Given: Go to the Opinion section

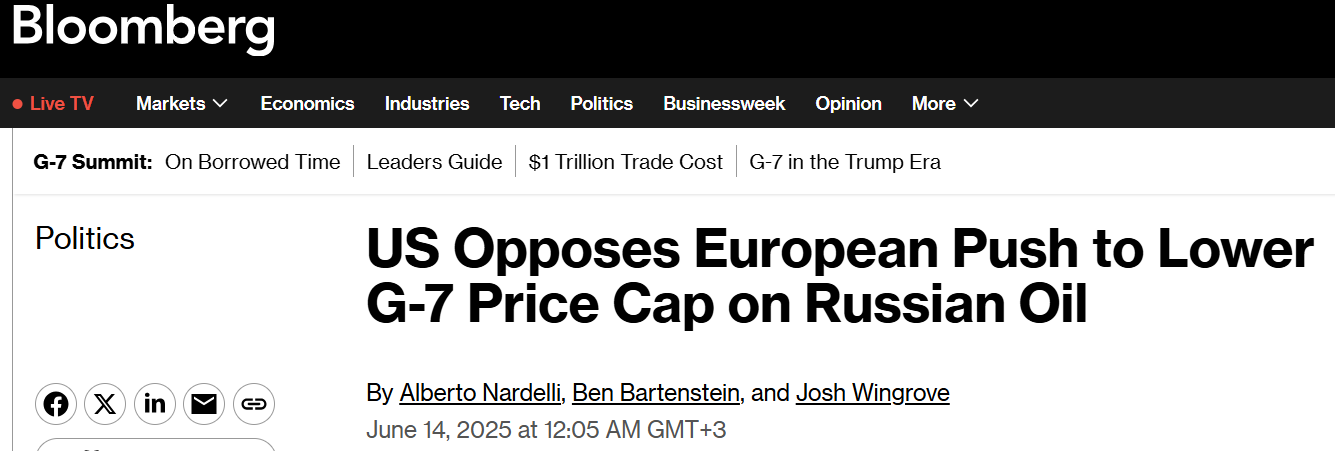Looking at the screenshot, I should 848,104.
